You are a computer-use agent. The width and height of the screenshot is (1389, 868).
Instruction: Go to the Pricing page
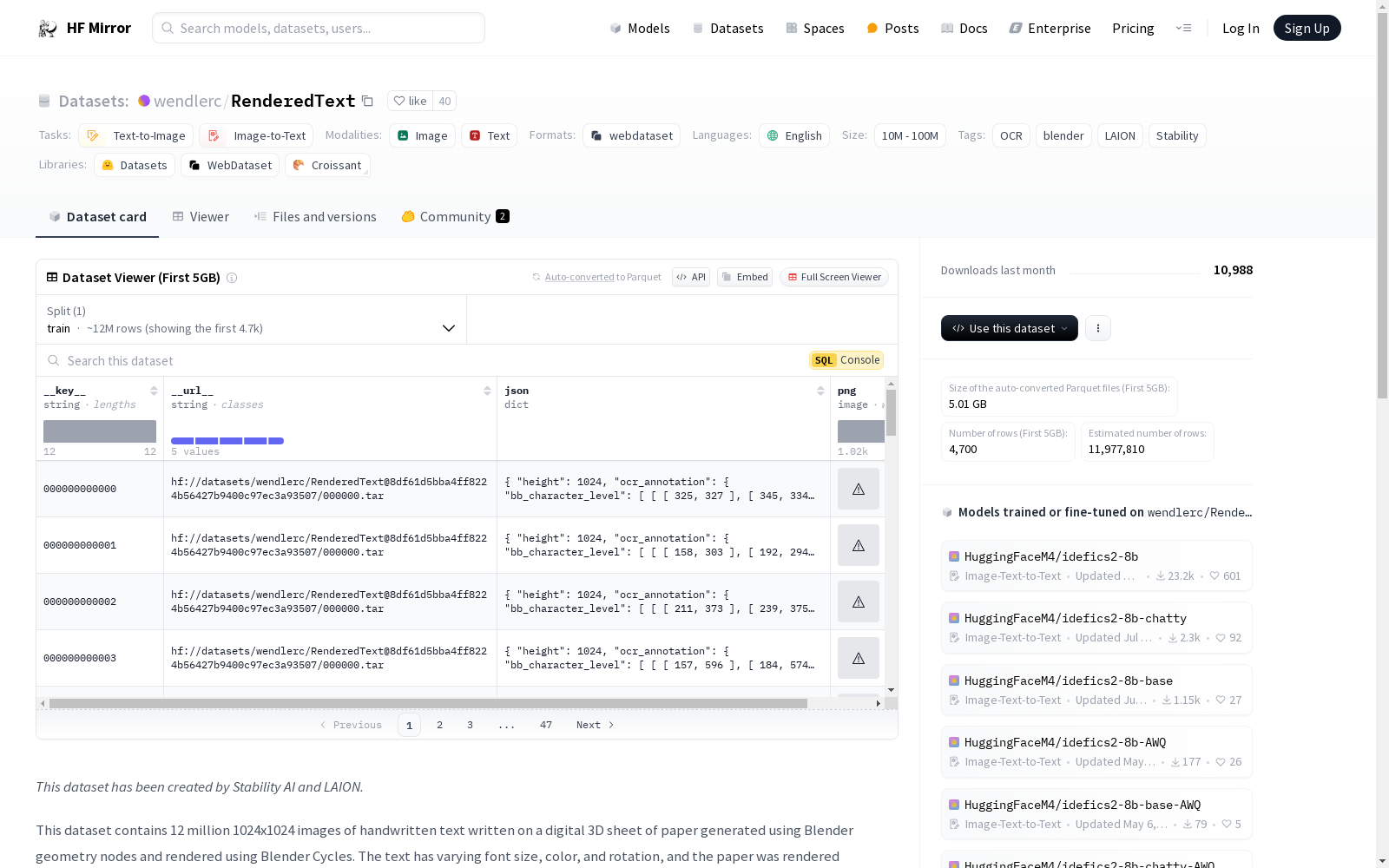coord(1133,28)
